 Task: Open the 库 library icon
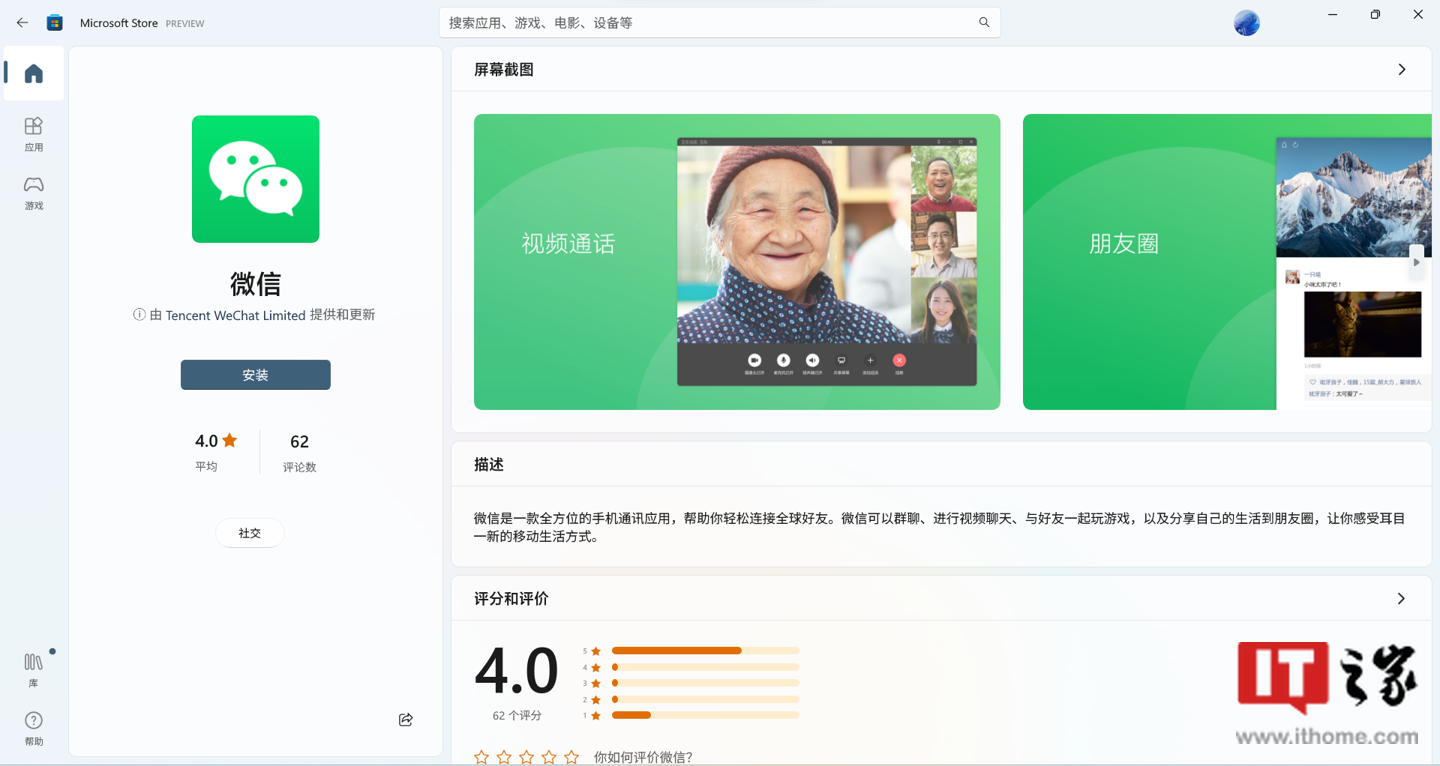(x=34, y=670)
